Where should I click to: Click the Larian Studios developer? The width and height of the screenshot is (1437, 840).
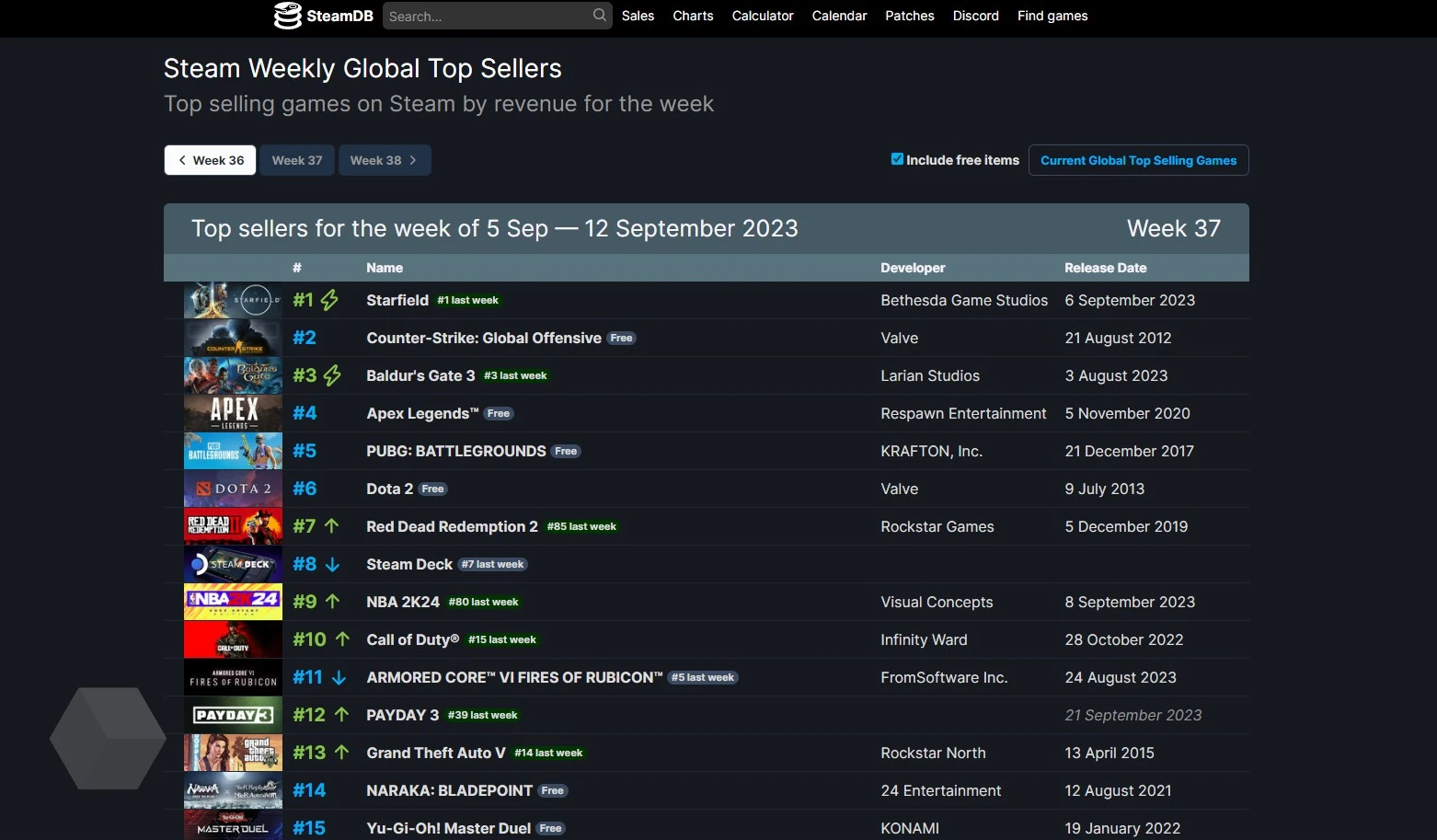[x=930, y=375]
